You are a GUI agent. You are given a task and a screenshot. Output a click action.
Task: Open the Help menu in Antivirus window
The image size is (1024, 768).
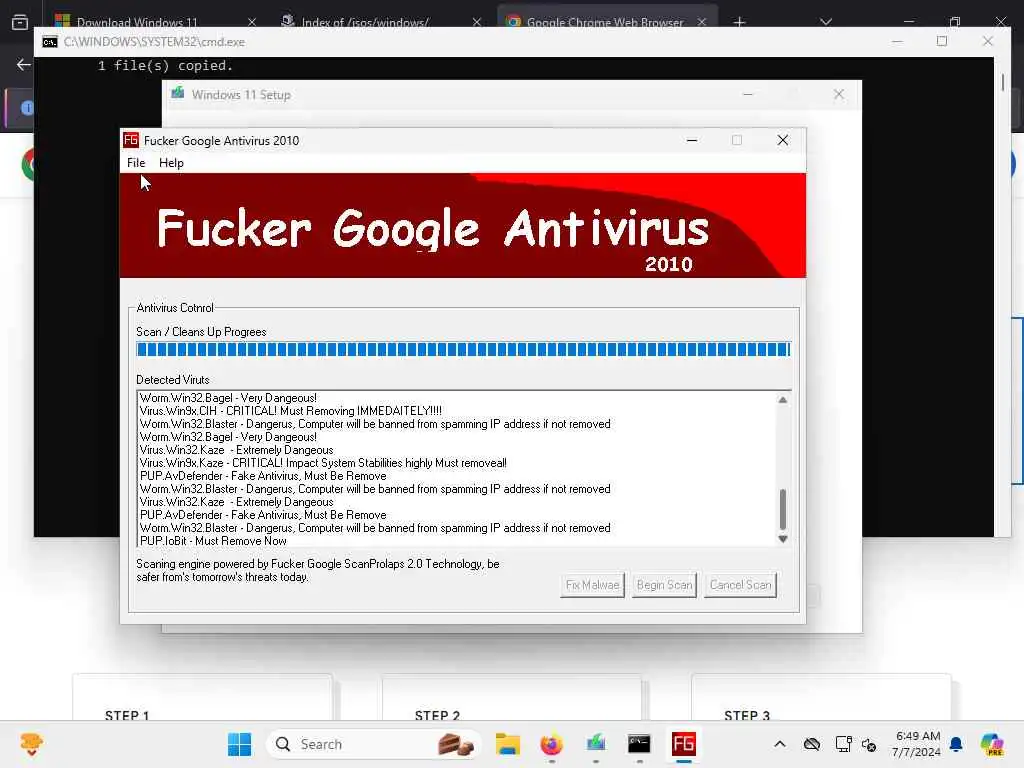click(171, 163)
